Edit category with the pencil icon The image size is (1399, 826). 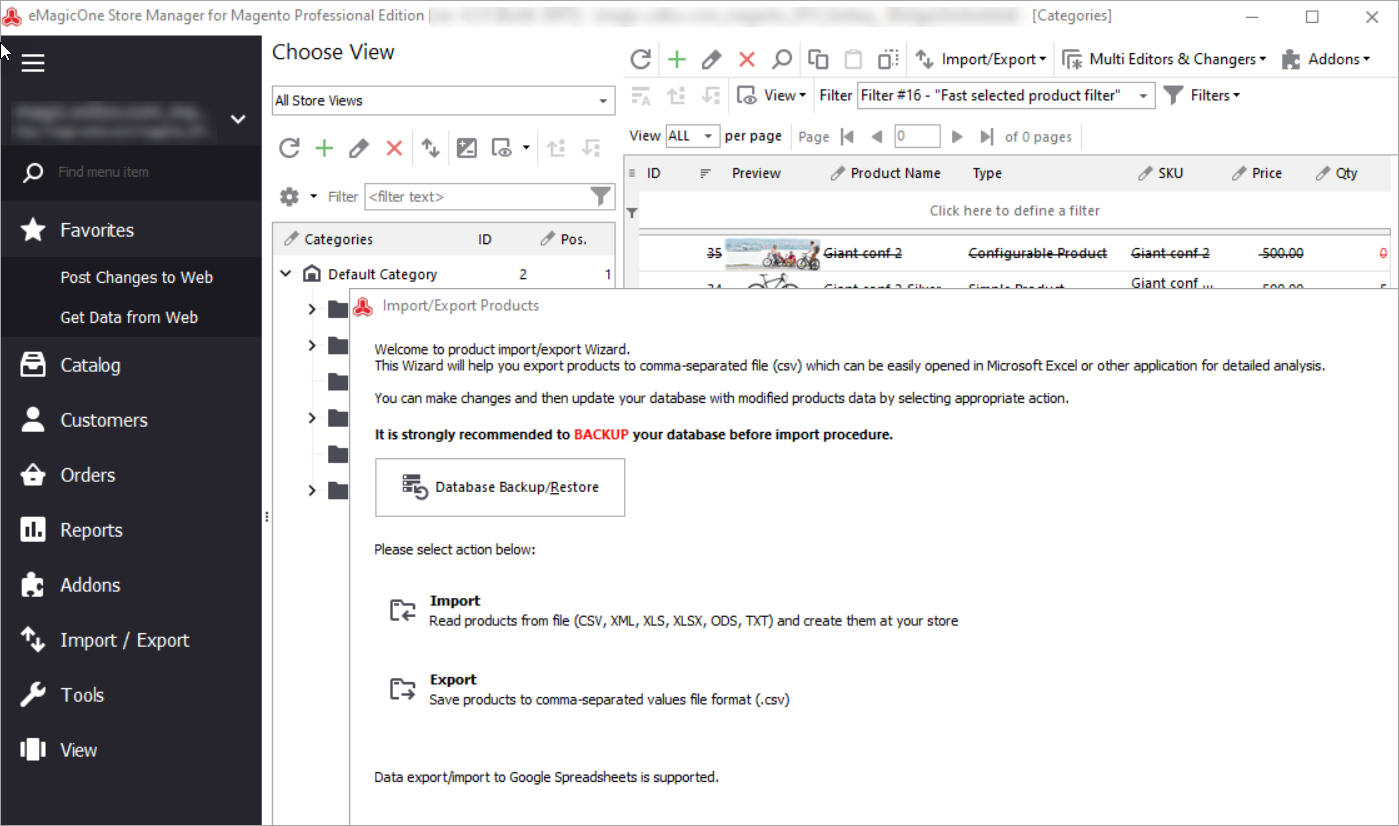[359, 148]
